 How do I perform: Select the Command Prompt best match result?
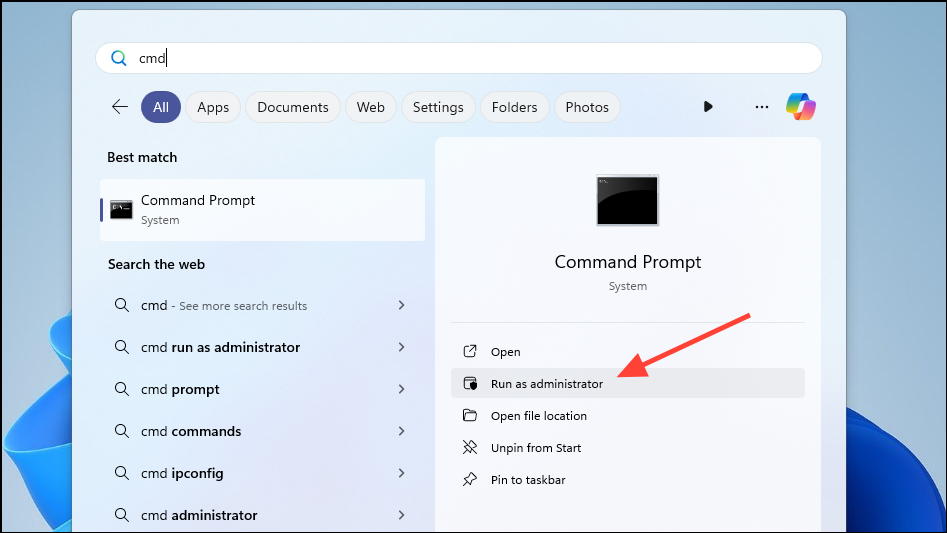tap(263, 209)
